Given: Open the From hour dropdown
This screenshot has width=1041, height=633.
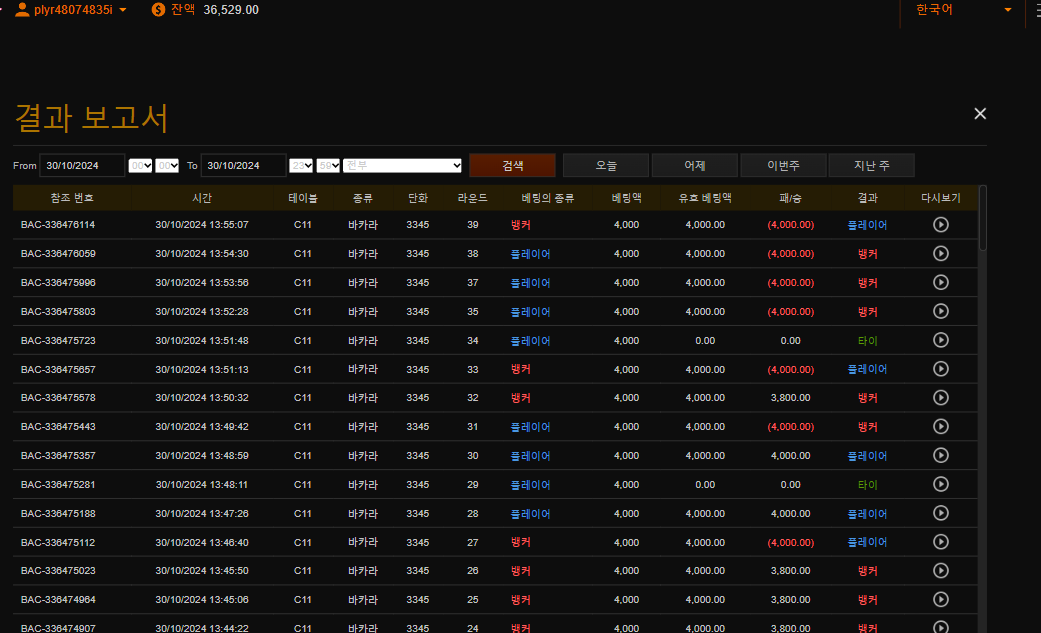Looking at the screenshot, I should point(140,165).
